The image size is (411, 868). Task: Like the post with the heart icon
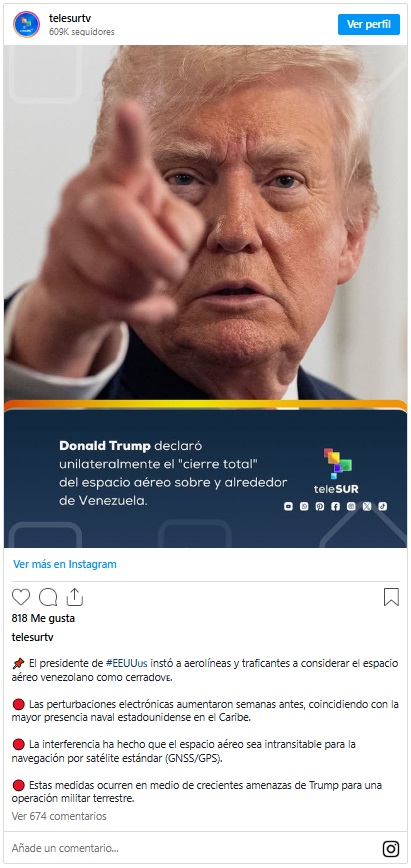click(21, 597)
